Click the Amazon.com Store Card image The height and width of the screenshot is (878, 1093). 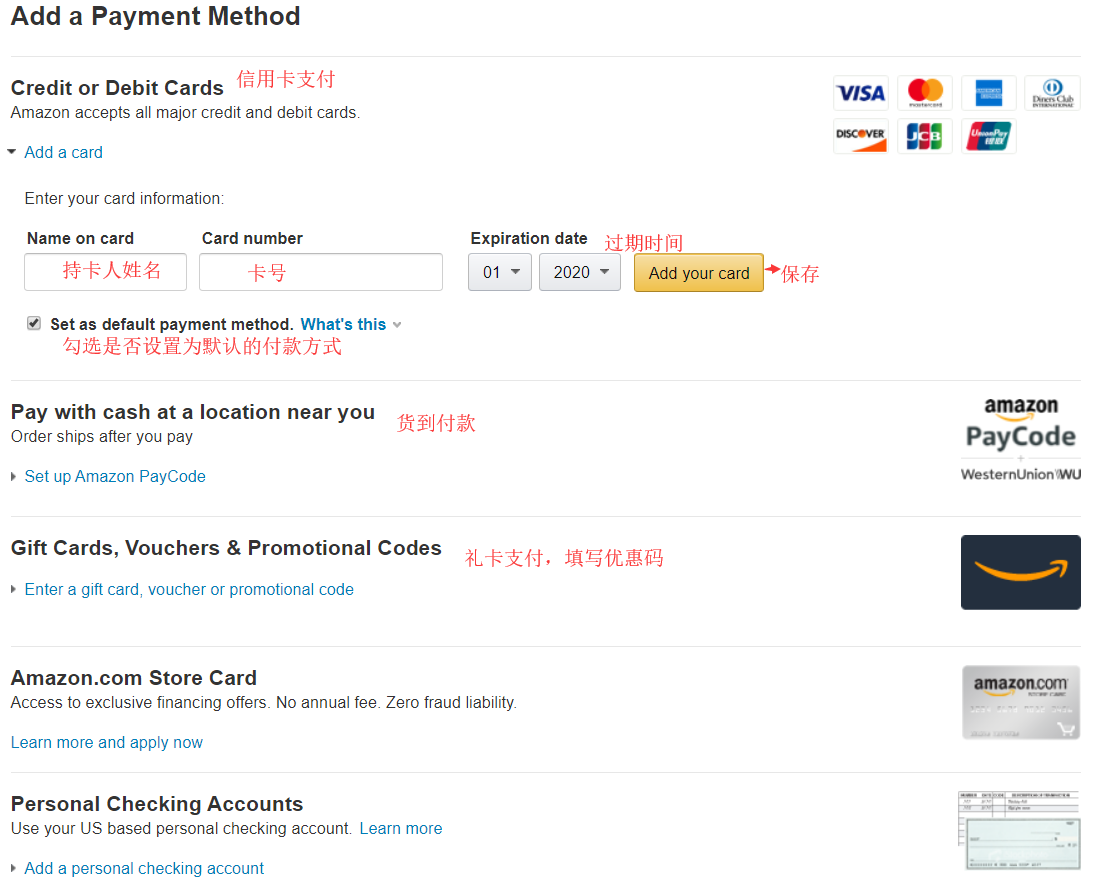point(1021,702)
